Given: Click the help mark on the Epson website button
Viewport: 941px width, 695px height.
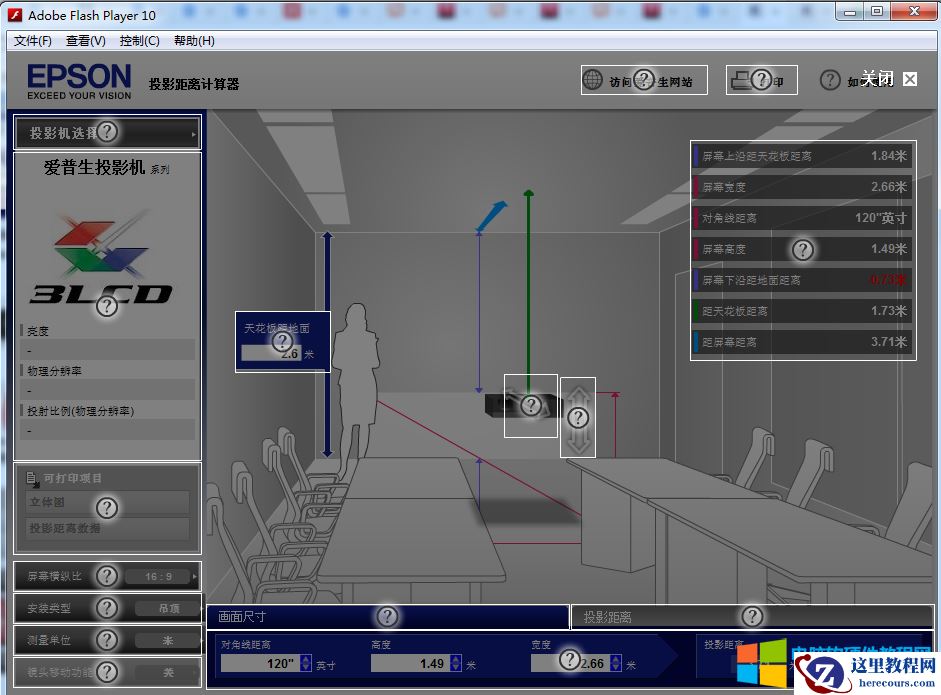Looking at the screenshot, I should tap(644, 79).
